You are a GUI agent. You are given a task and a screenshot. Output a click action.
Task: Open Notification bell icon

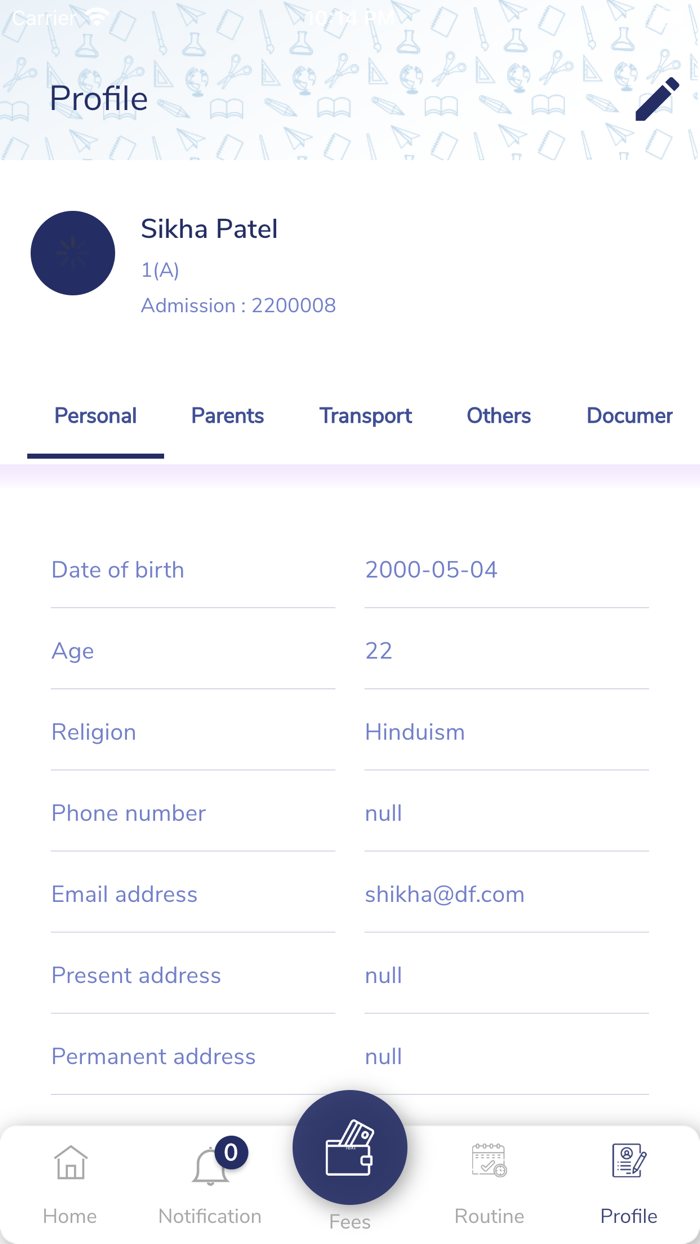pyautogui.click(x=209, y=1168)
